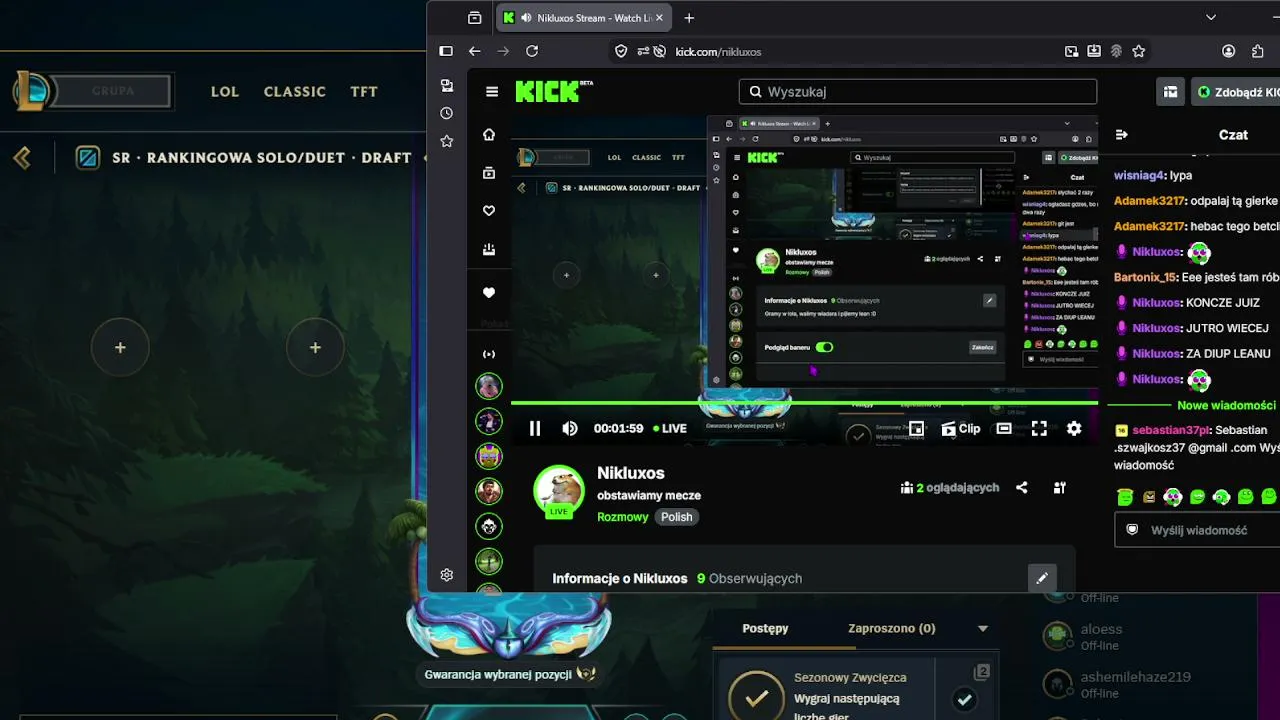This screenshot has height=720, width=1280.
Task: Go to the Kick home icon in sidebar
Action: [489, 135]
